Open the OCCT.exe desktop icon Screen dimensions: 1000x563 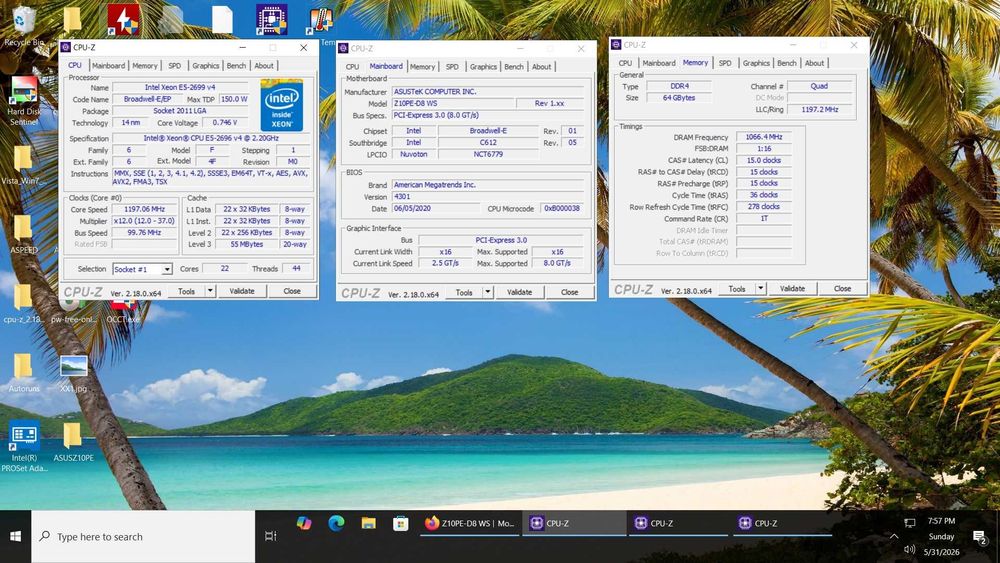[123, 312]
